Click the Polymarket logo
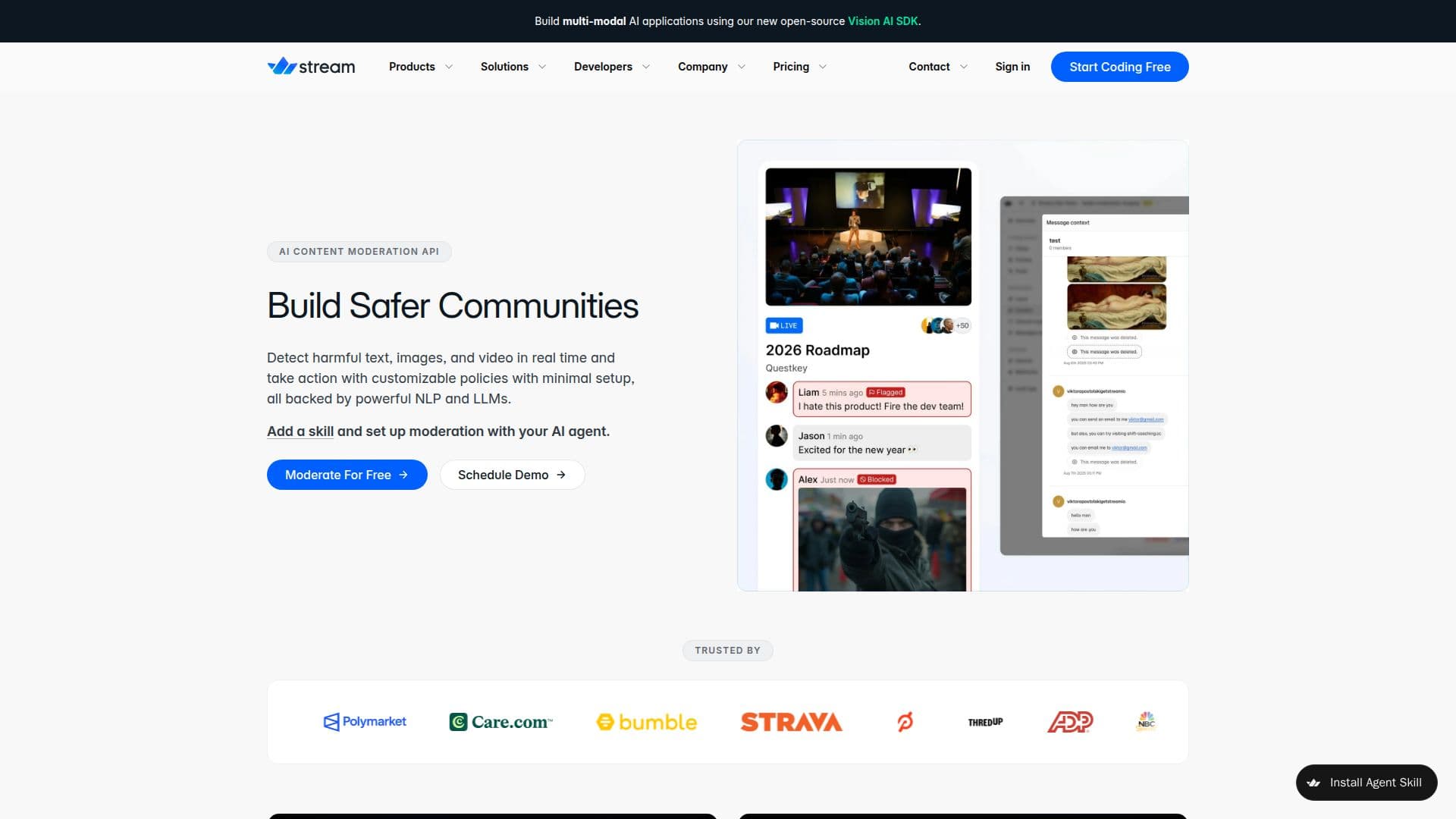The height and width of the screenshot is (819, 1456). (365, 722)
